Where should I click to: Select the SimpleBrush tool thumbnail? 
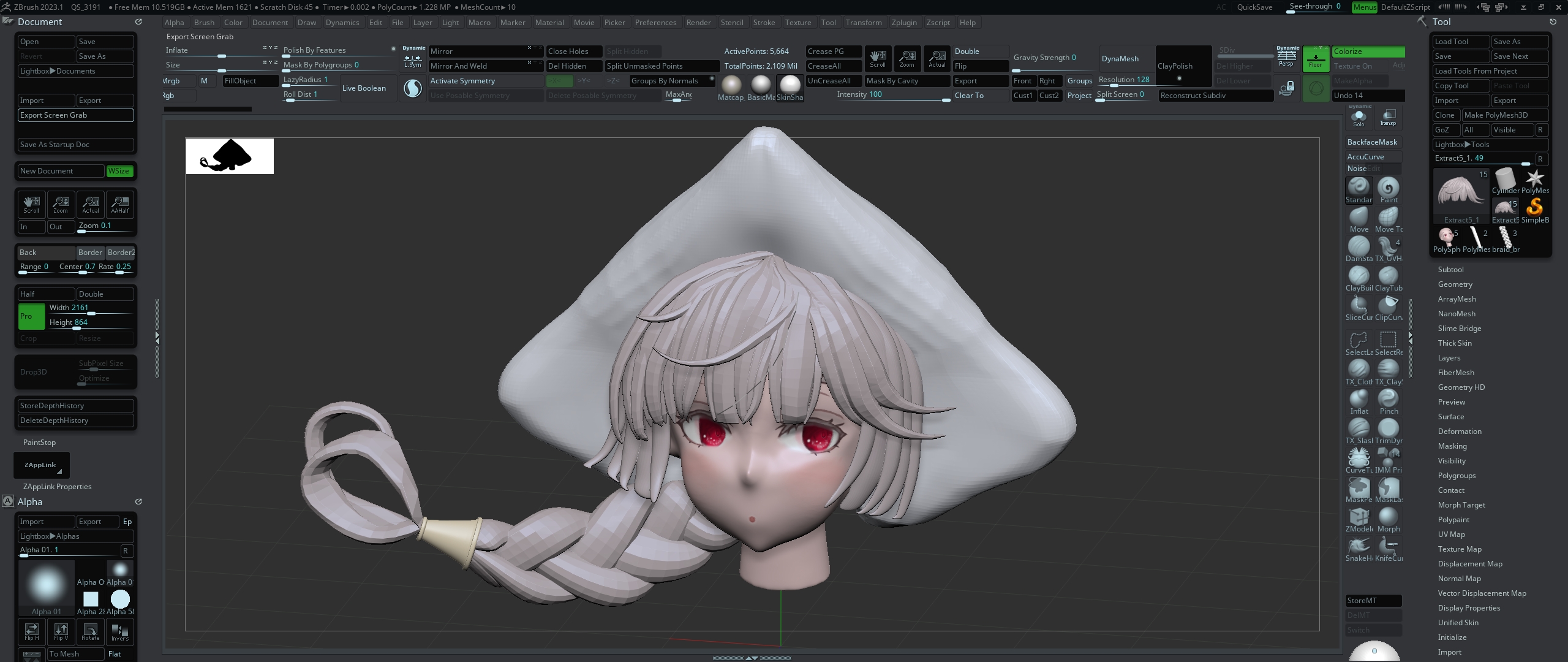(x=1534, y=211)
